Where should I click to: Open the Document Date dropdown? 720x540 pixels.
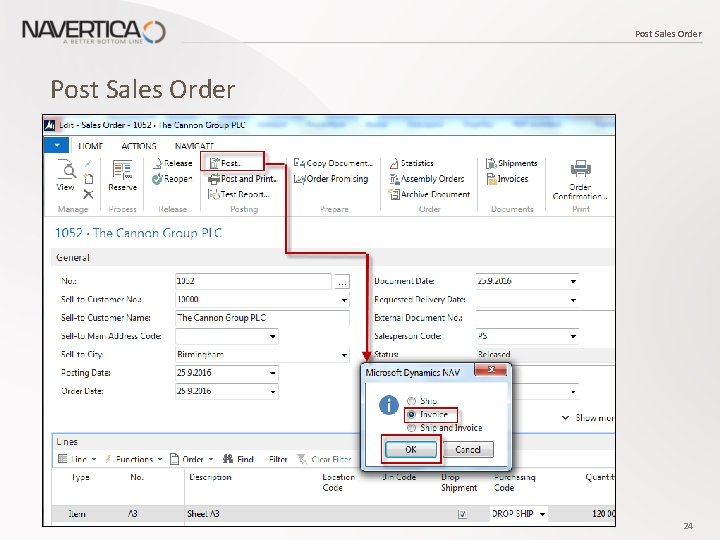click(x=573, y=281)
